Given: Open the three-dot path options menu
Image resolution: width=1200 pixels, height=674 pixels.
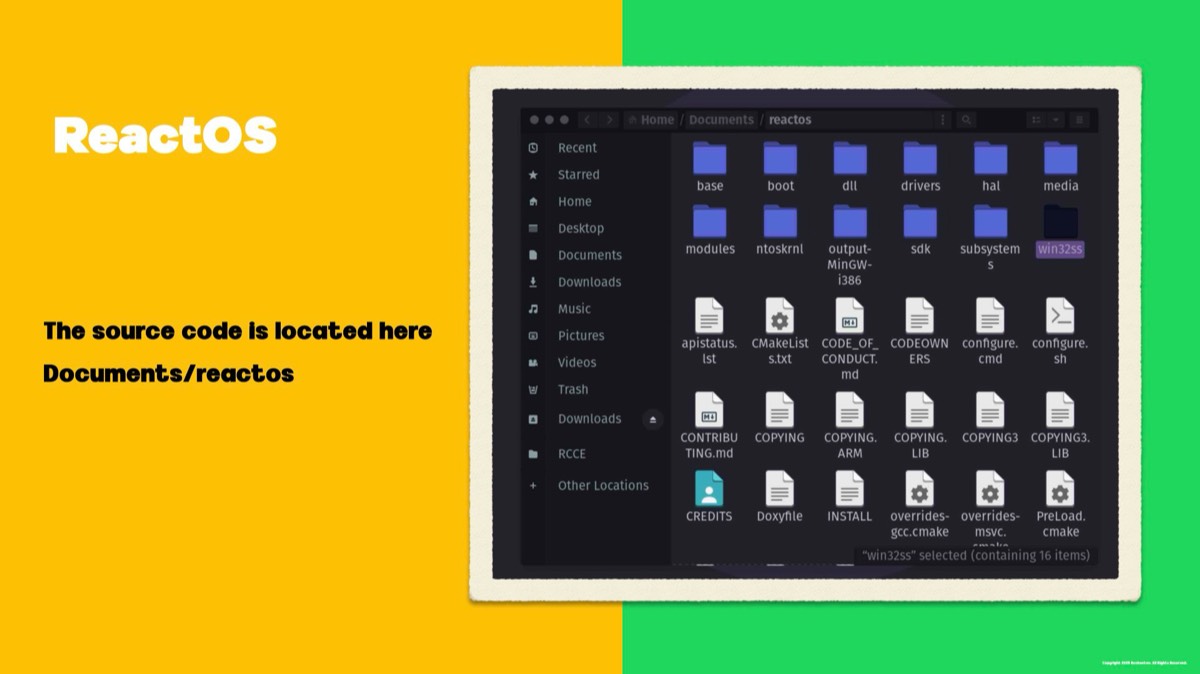Looking at the screenshot, I should tap(942, 120).
